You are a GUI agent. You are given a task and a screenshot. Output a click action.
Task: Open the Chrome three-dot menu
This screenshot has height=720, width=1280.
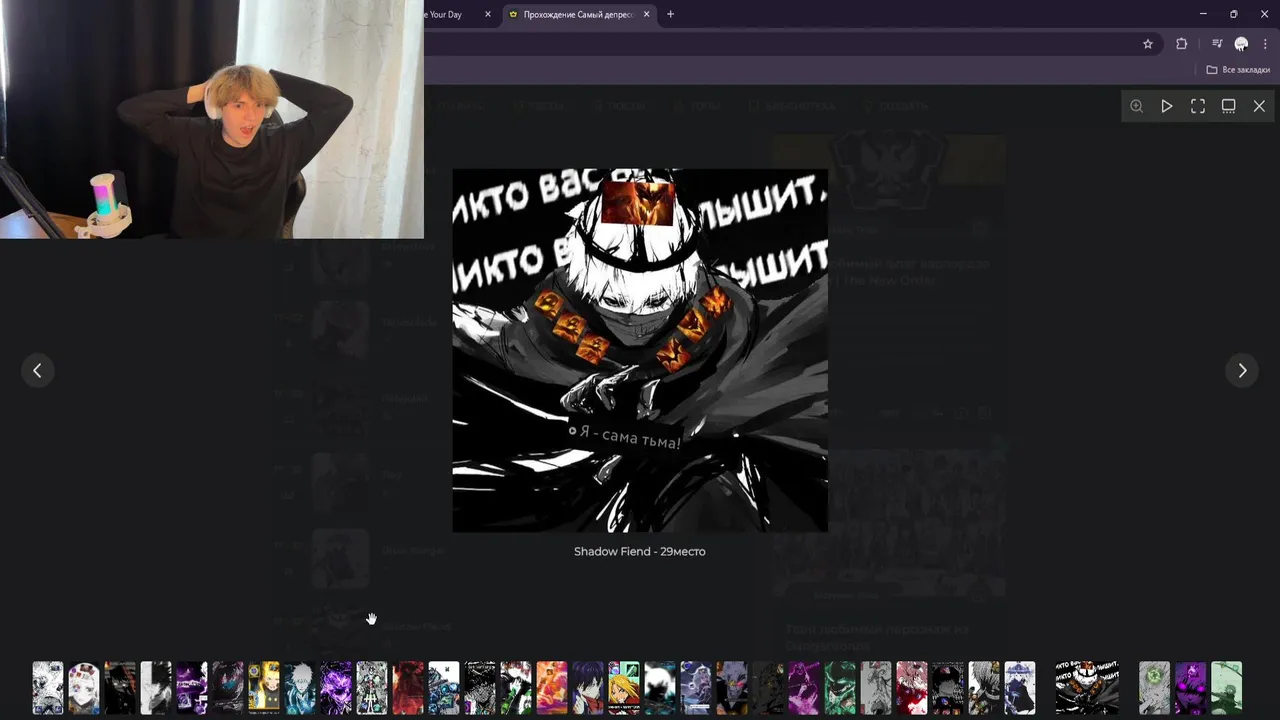[x=1265, y=44]
